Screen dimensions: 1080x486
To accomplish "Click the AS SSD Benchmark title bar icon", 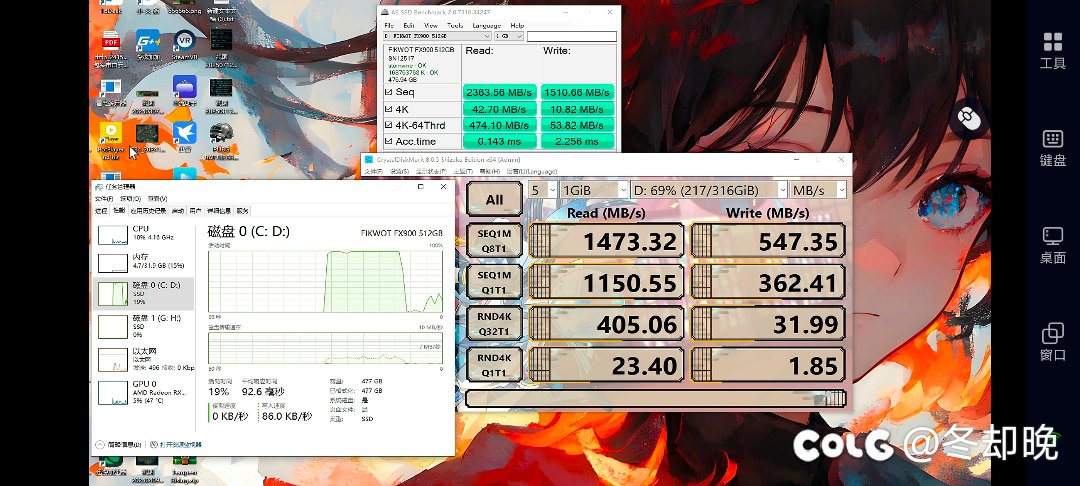I will point(383,12).
